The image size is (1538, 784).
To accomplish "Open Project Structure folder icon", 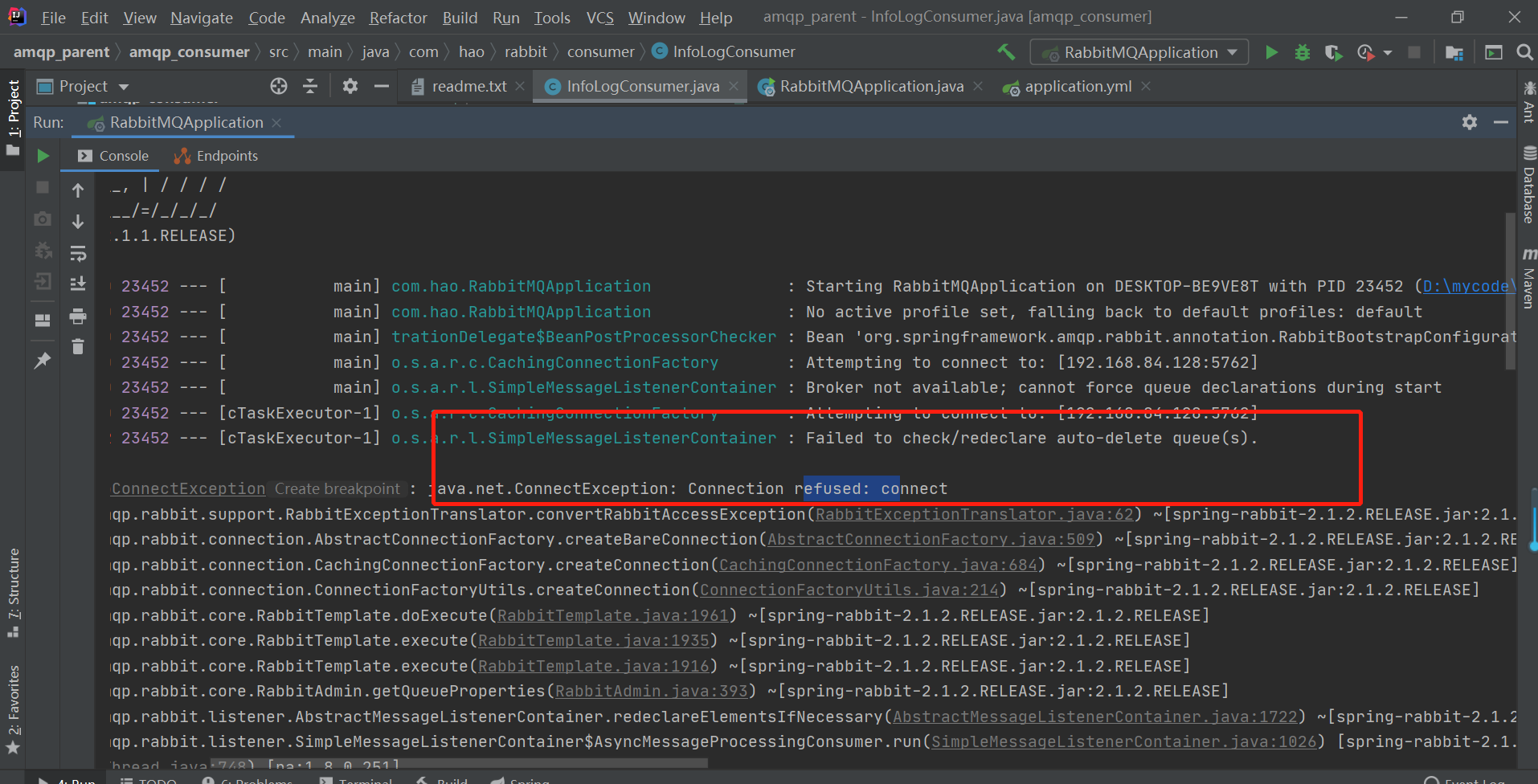I will tap(1454, 53).
